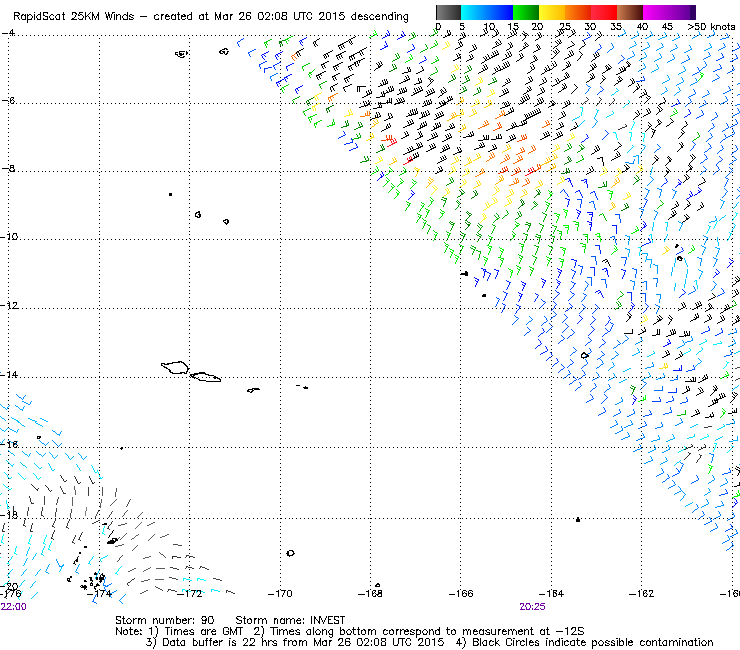Click the ">50 knots" legend label

click(x=711, y=27)
